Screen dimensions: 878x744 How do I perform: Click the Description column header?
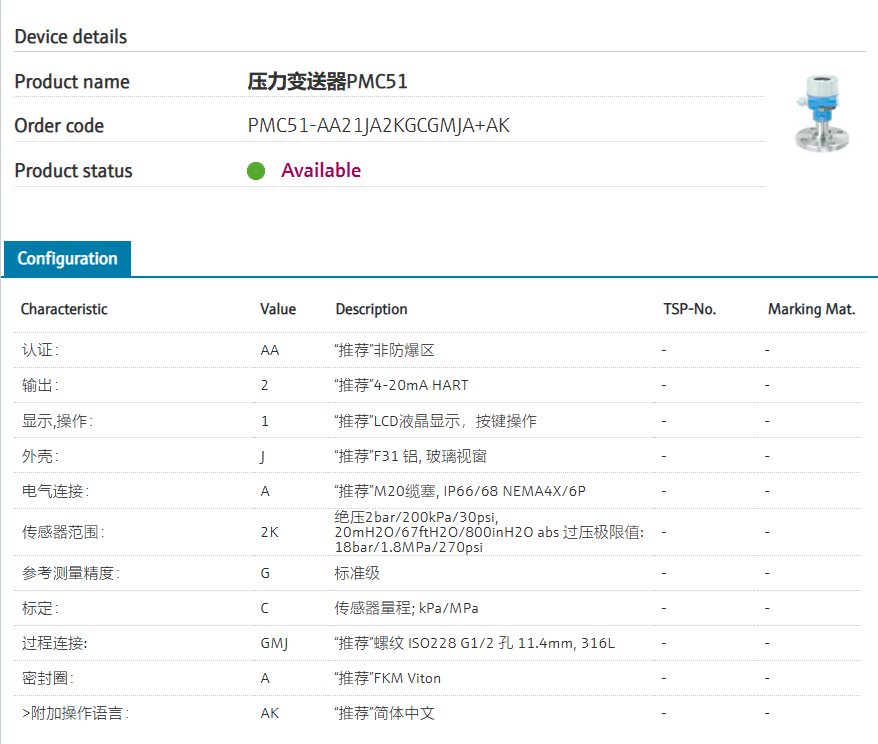[x=371, y=309]
